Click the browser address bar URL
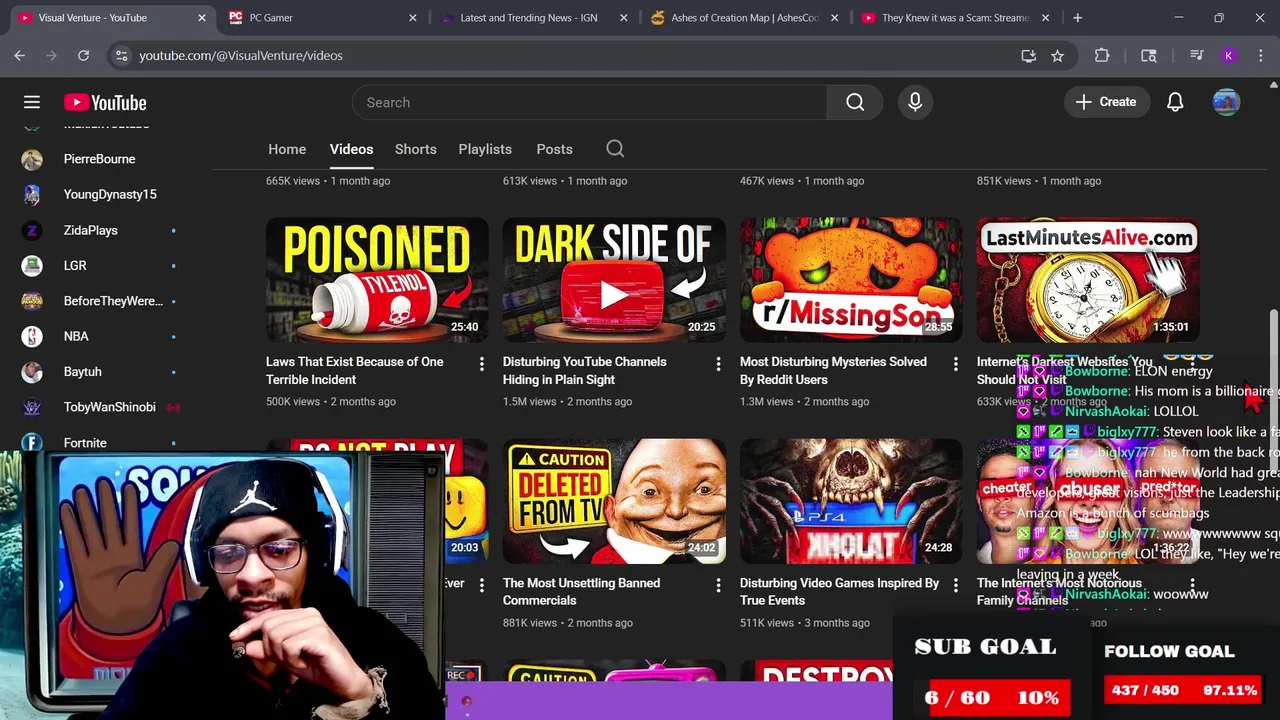This screenshot has width=1280, height=720. 241,56
